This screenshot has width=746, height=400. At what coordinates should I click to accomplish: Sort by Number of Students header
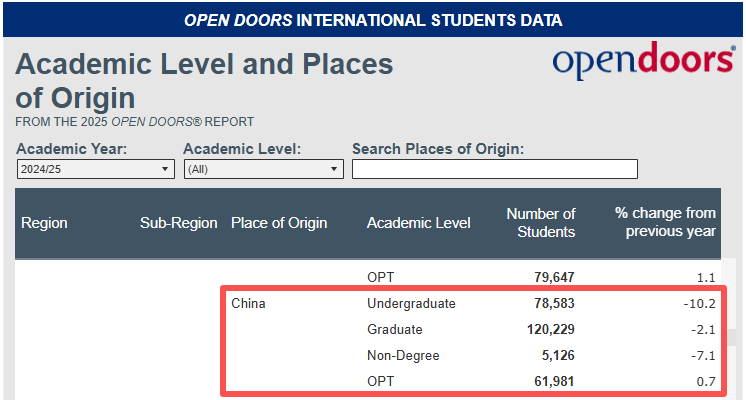point(540,223)
